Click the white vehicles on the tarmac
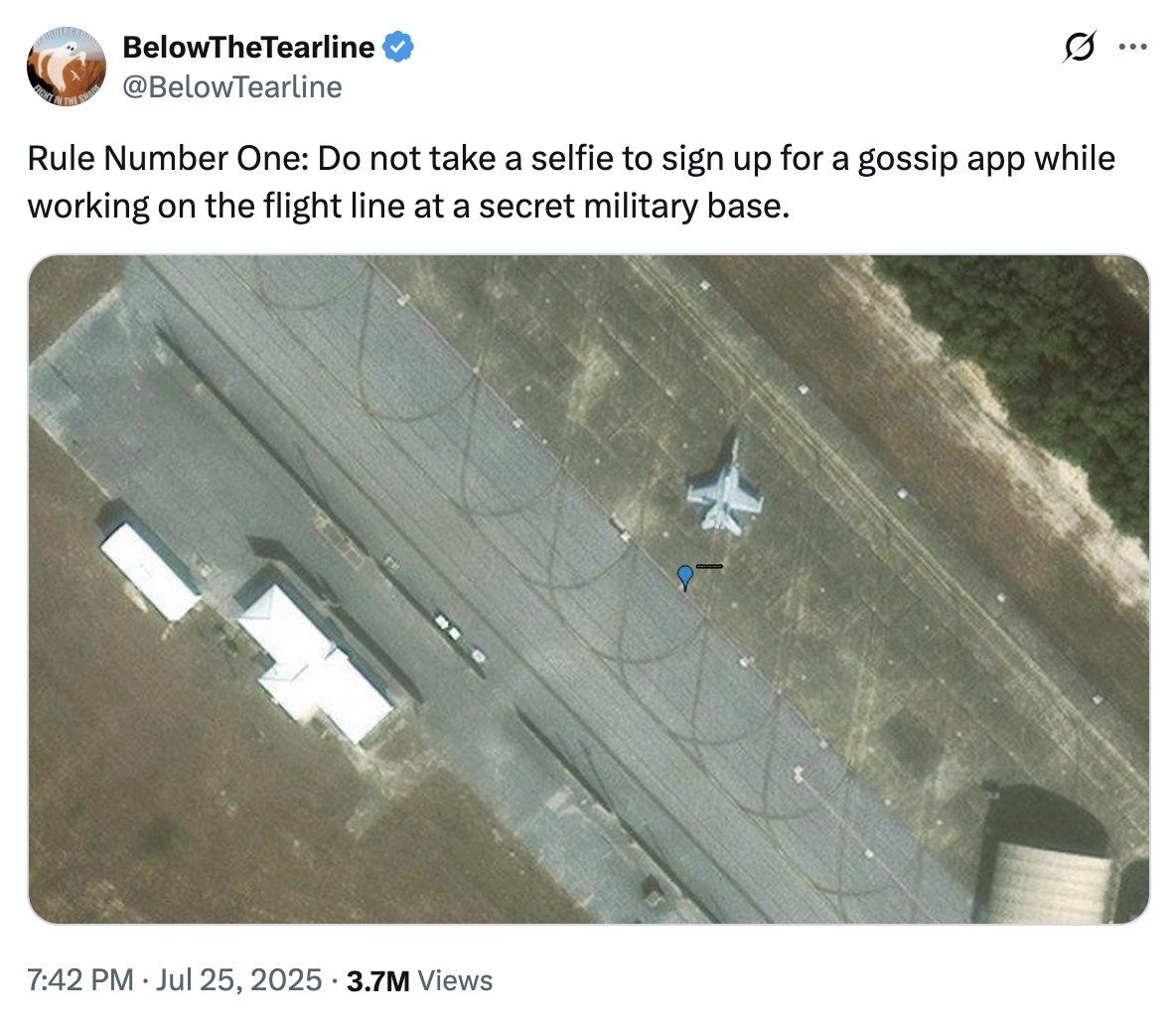The height and width of the screenshot is (1029, 1176). [x=459, y=638]
